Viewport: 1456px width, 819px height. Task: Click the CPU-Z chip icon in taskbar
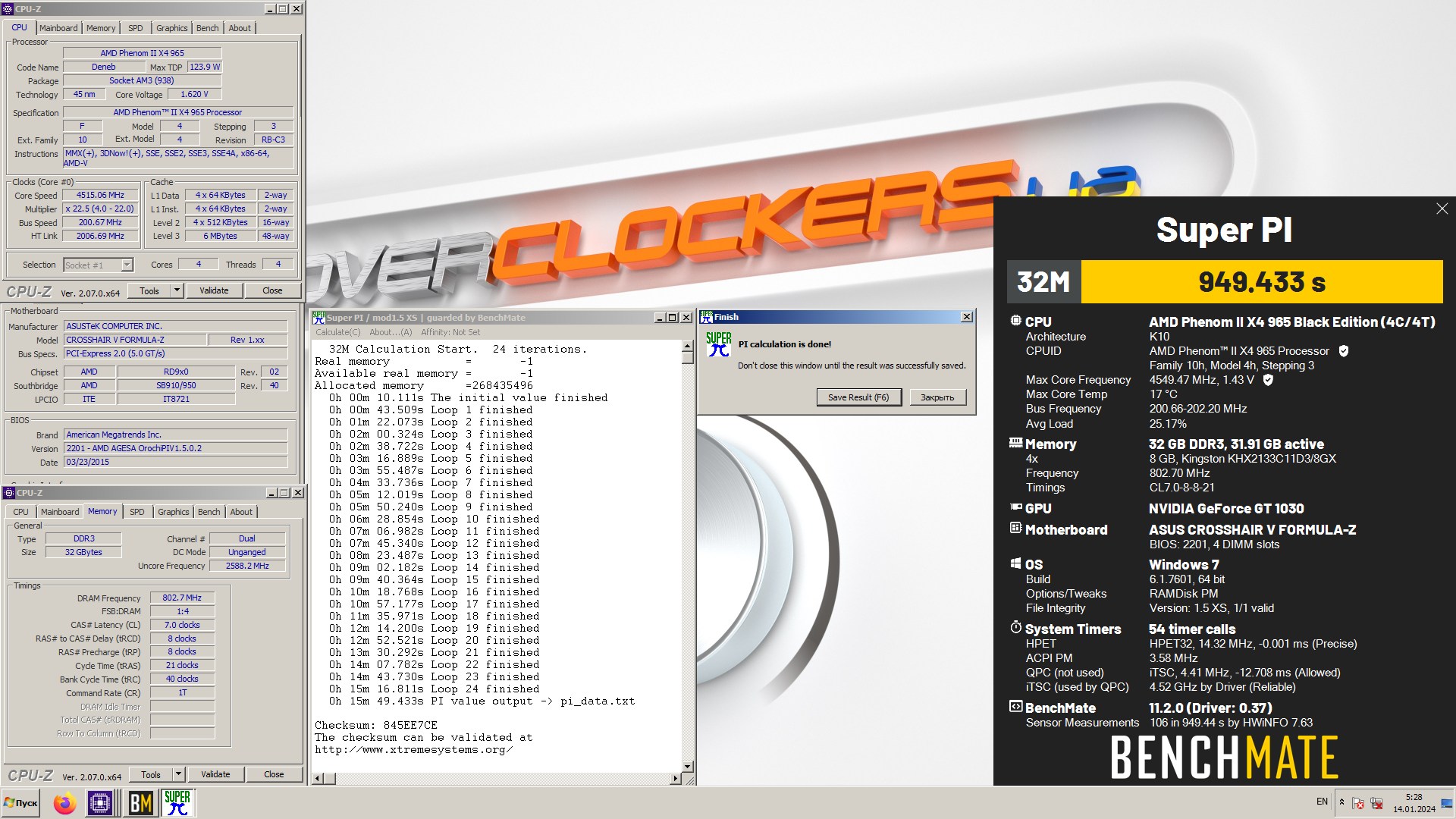coord(100,803)
